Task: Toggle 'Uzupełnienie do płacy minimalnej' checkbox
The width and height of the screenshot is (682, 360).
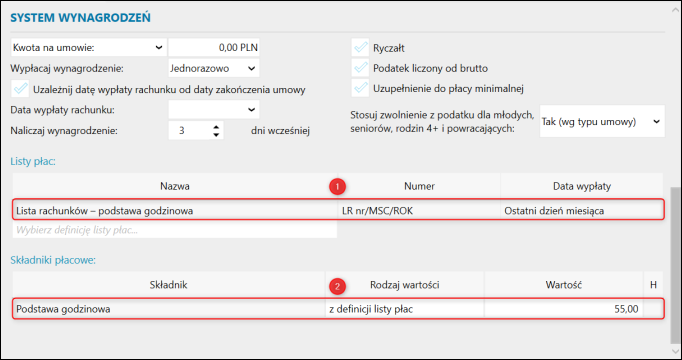Action: point(360,89)
